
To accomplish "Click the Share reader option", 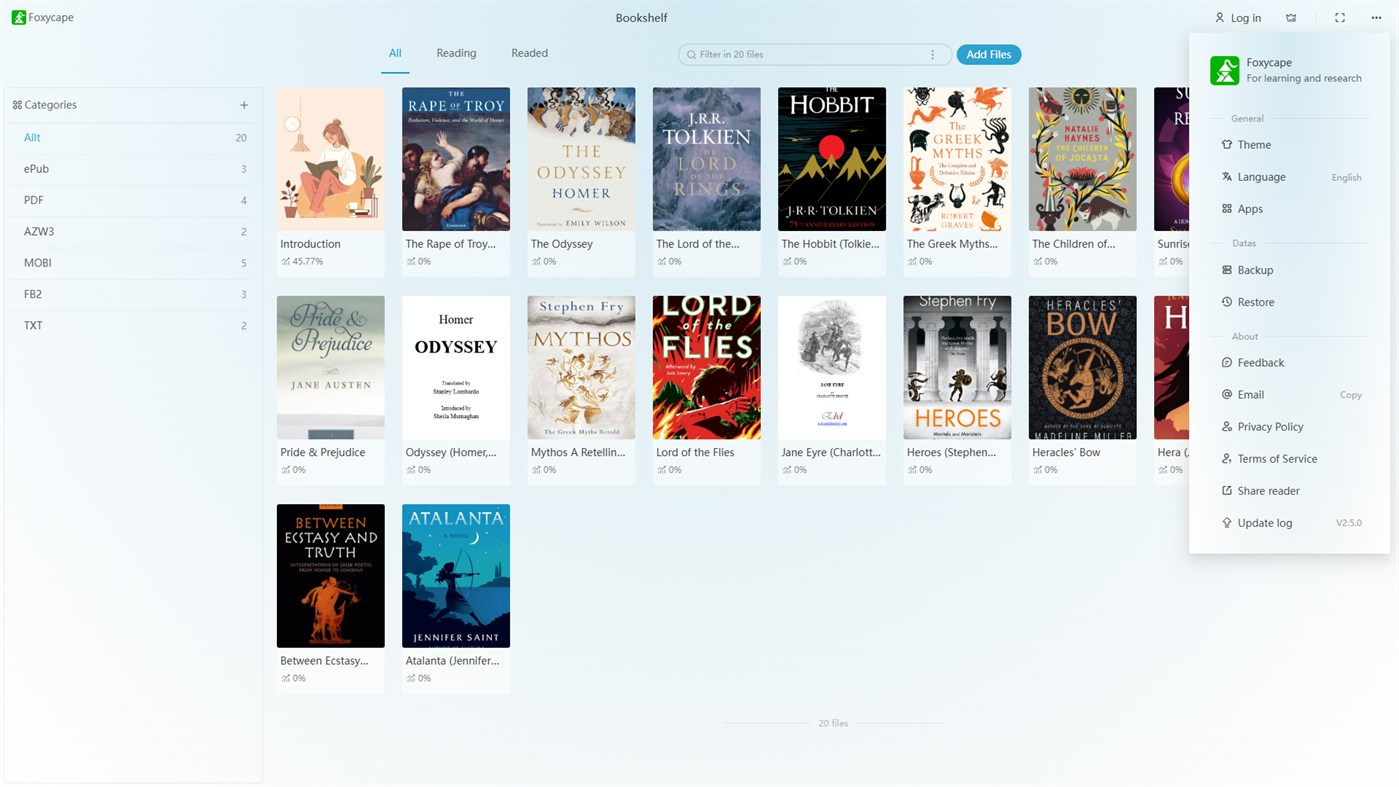I will [x=1266, y=490].
